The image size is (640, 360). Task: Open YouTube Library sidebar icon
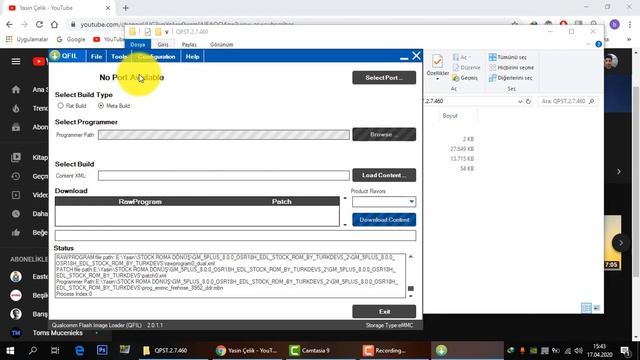16,157
